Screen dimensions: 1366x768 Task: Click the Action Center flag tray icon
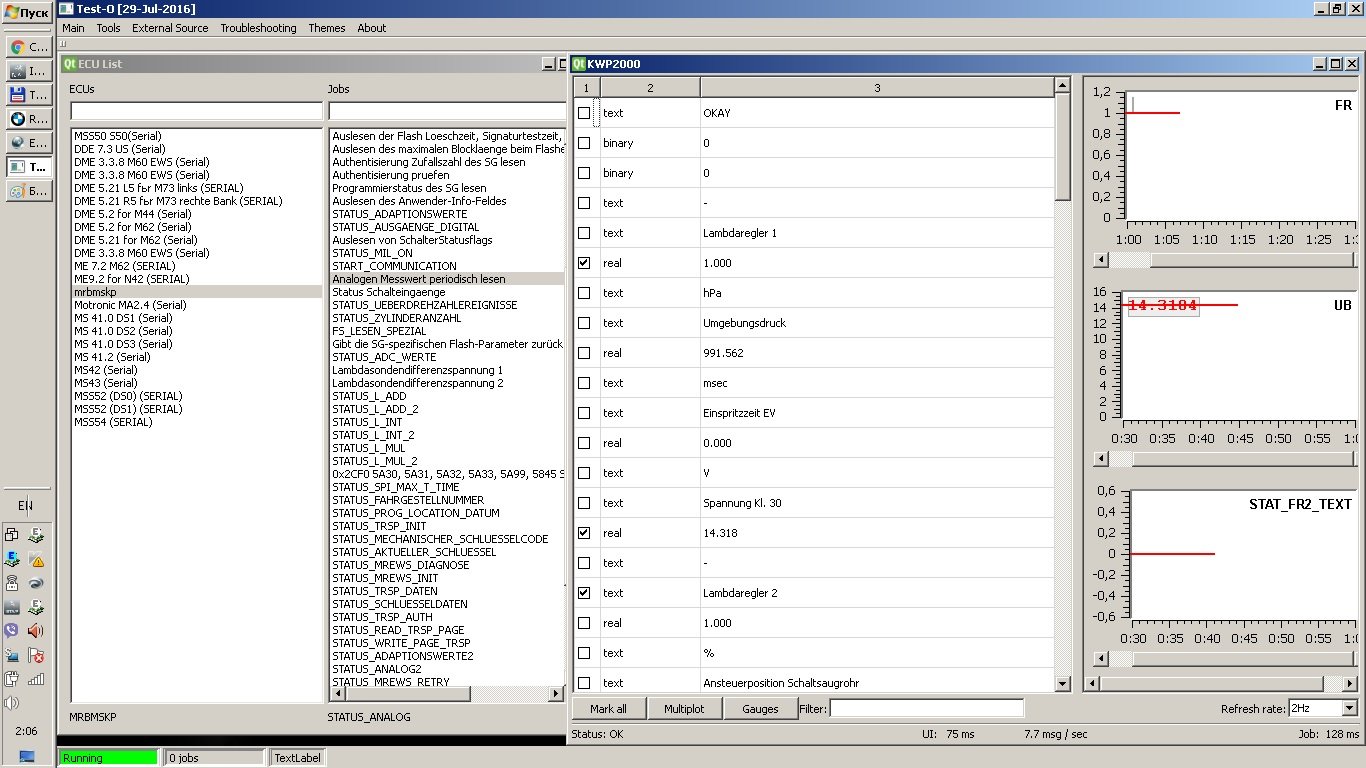point(36,656)
